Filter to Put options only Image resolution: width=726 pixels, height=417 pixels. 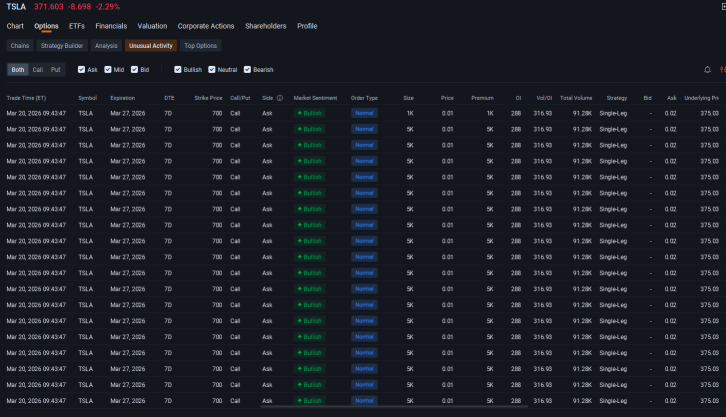(x=56, y=69)
